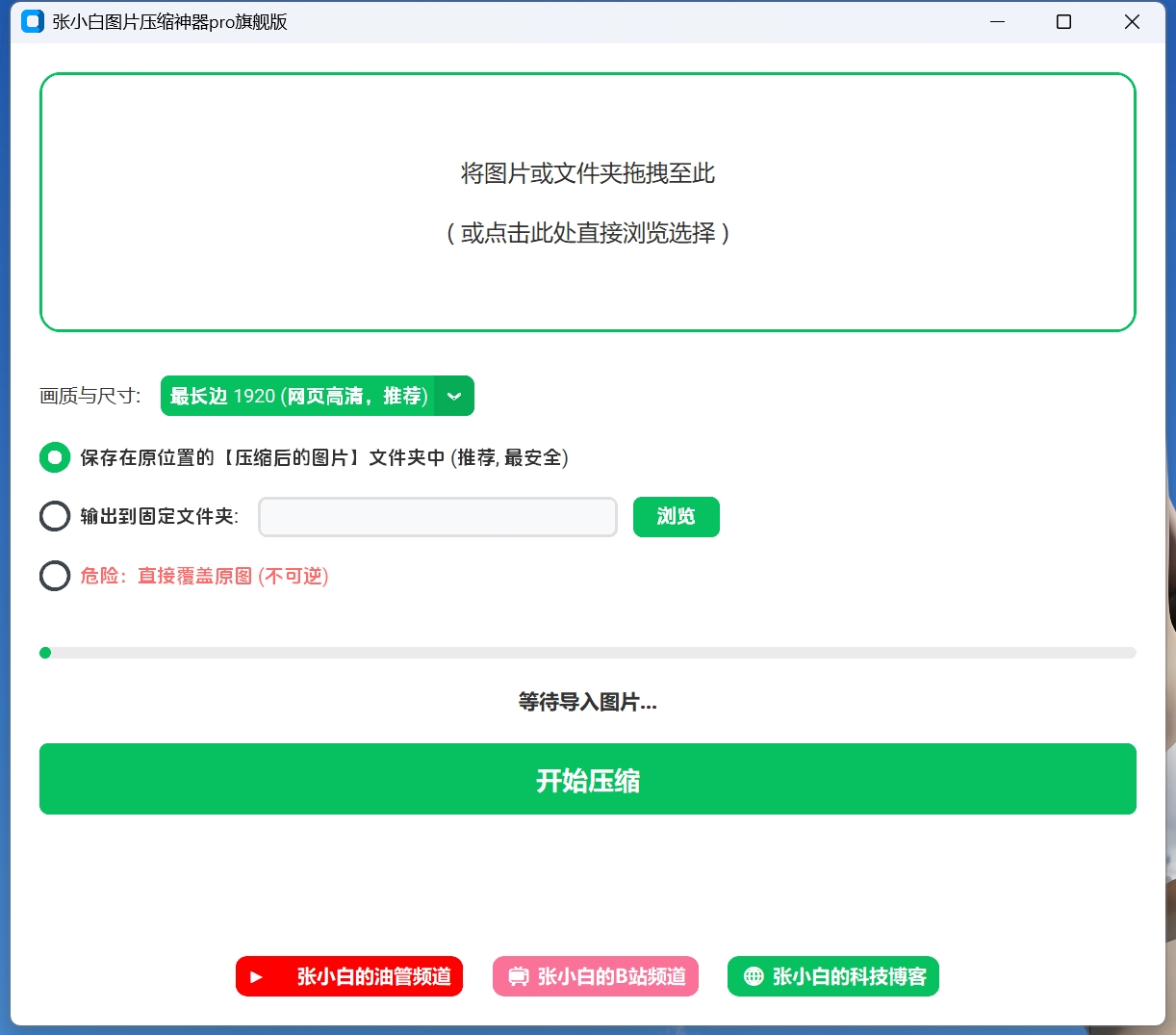The width and height of the screenshot is (1176, 1035).
Task: Open 张小白的油管频道 YouTube channel button
Action: [x=349, y=976]
